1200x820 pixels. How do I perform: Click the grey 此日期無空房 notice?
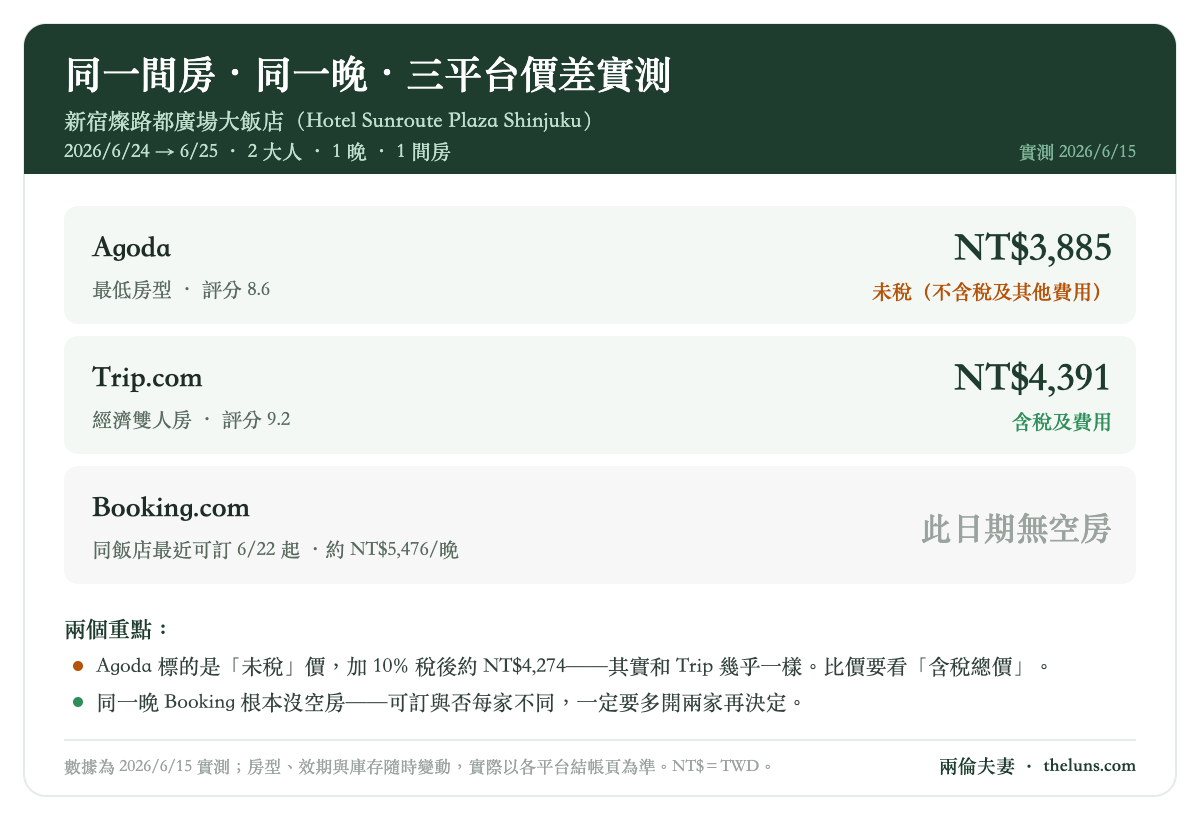pos(1016,528)
